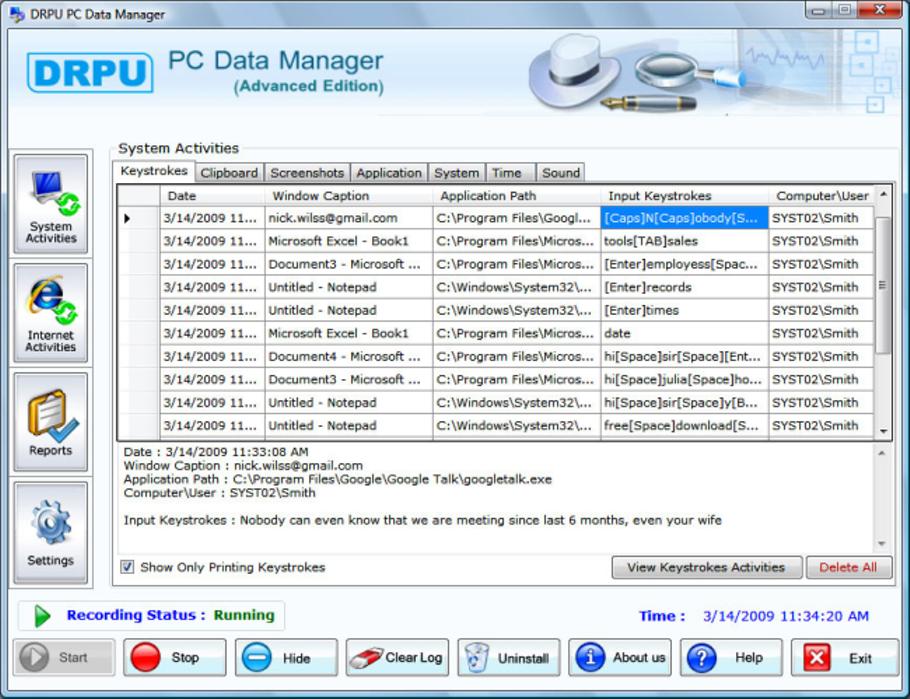910x699 pixels.
Task: Open the Sound tab
Action: 560,173
